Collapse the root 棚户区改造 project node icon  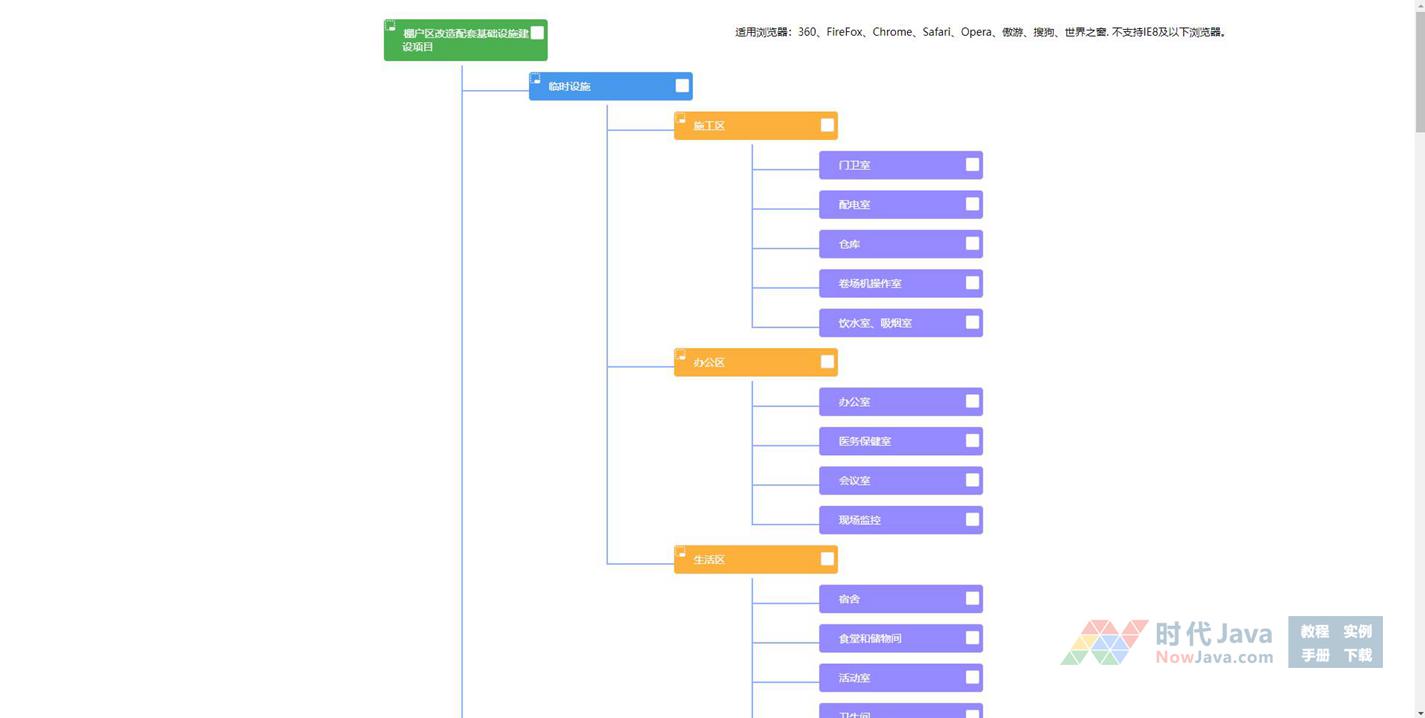pos(391,26)
